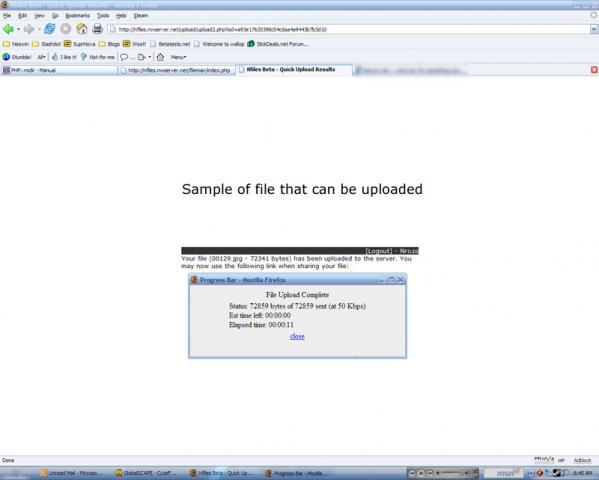This screenshot has width=599, height=480.
Task: Follow the close link in popup
Action: tap(297, 336)
